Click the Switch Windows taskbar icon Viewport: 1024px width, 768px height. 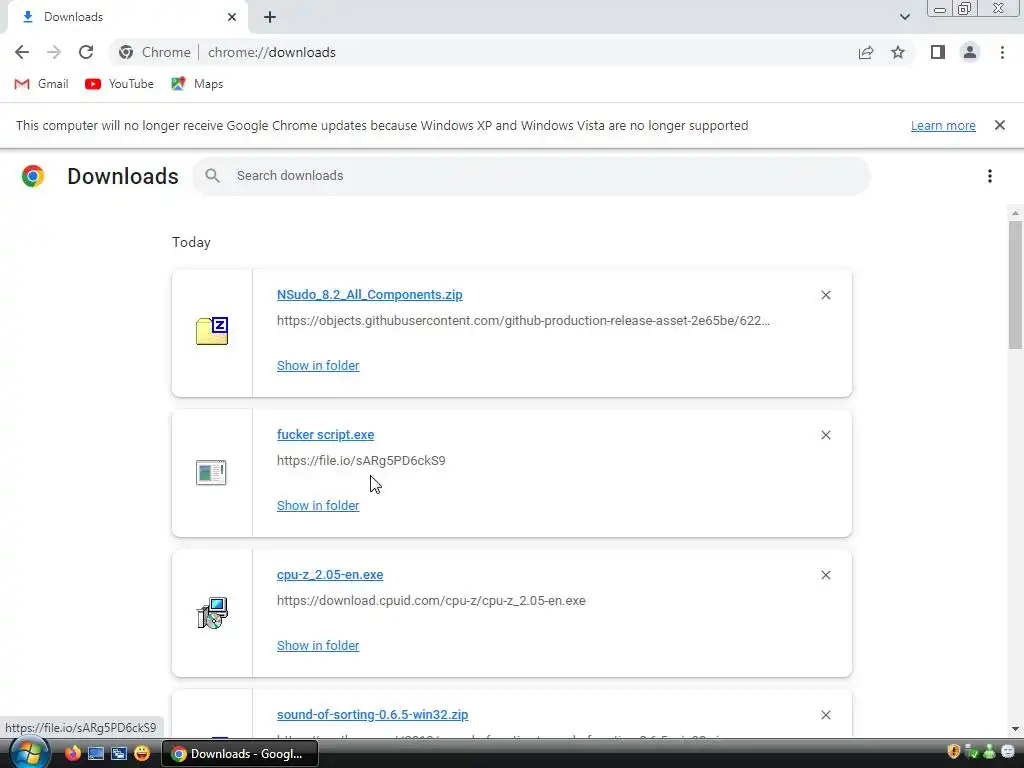click(119, 754)
